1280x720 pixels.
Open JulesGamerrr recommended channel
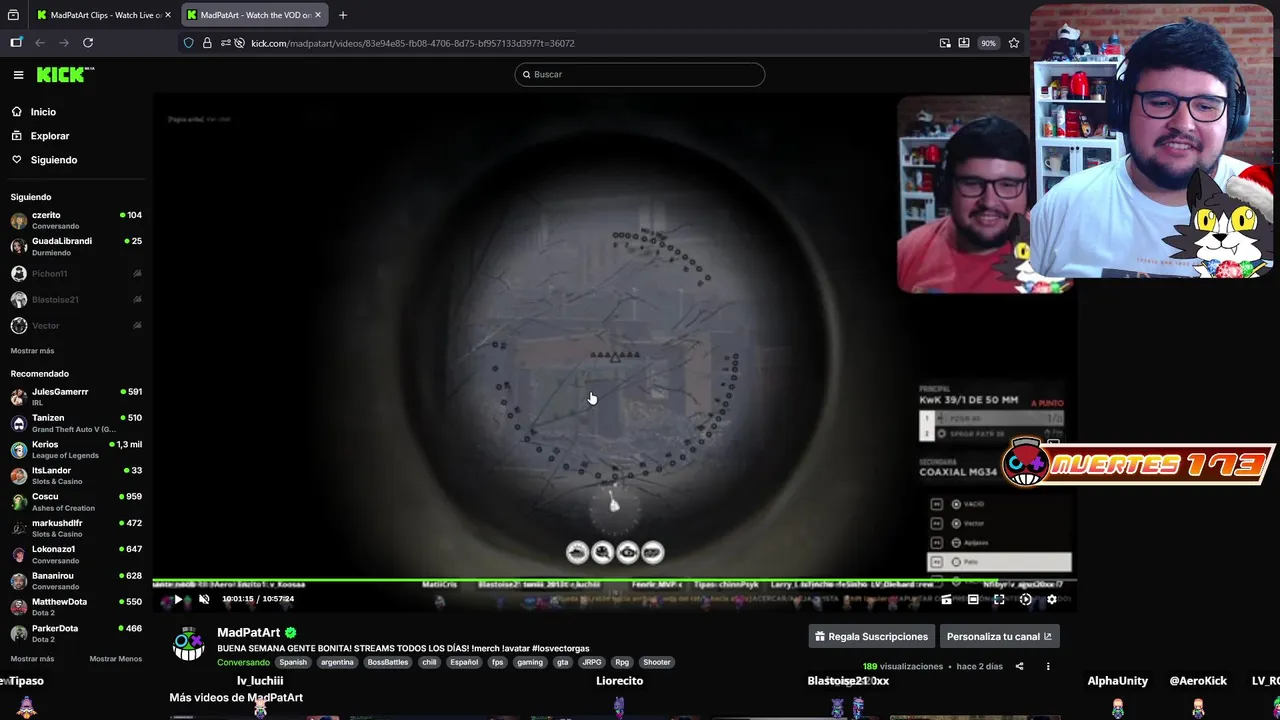tap(76, 397)
